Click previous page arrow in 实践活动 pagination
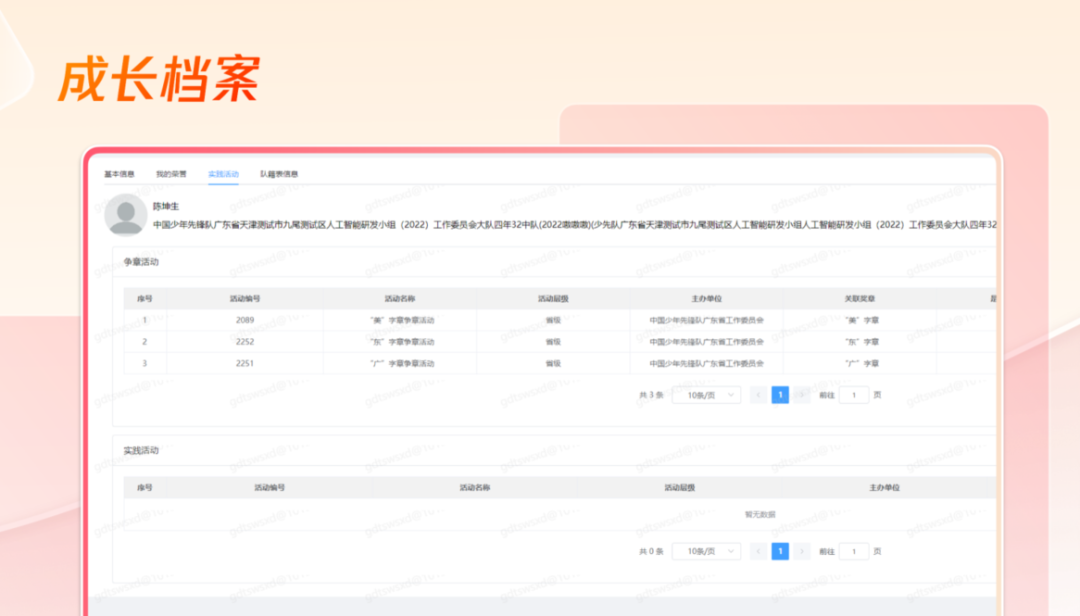 (x=758, y=551)
